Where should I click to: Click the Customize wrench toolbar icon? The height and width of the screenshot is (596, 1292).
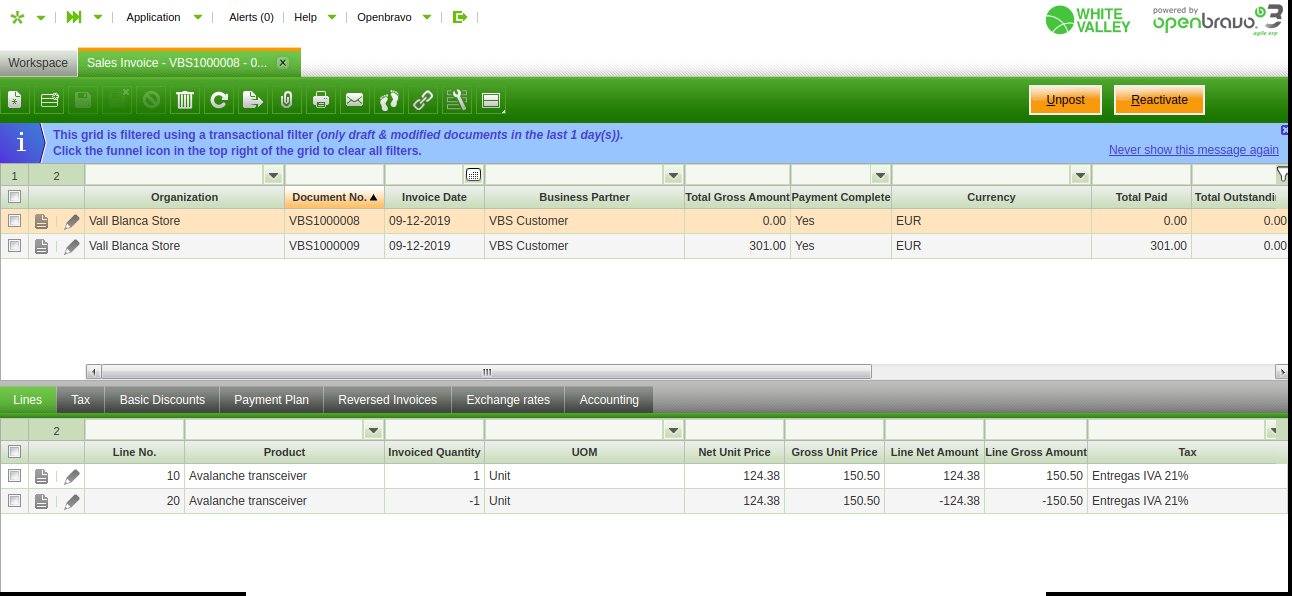tap(457, 100)
